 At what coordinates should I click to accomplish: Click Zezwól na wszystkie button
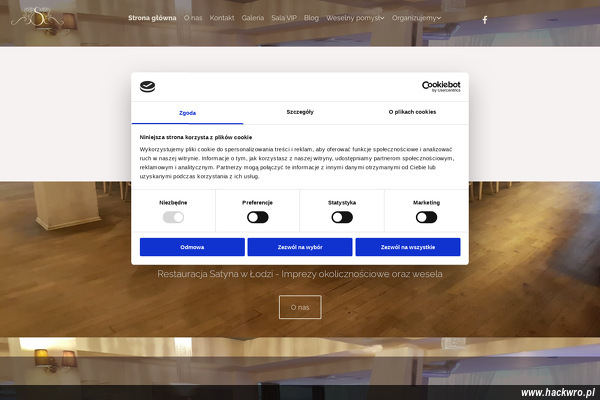coord(407,247)
